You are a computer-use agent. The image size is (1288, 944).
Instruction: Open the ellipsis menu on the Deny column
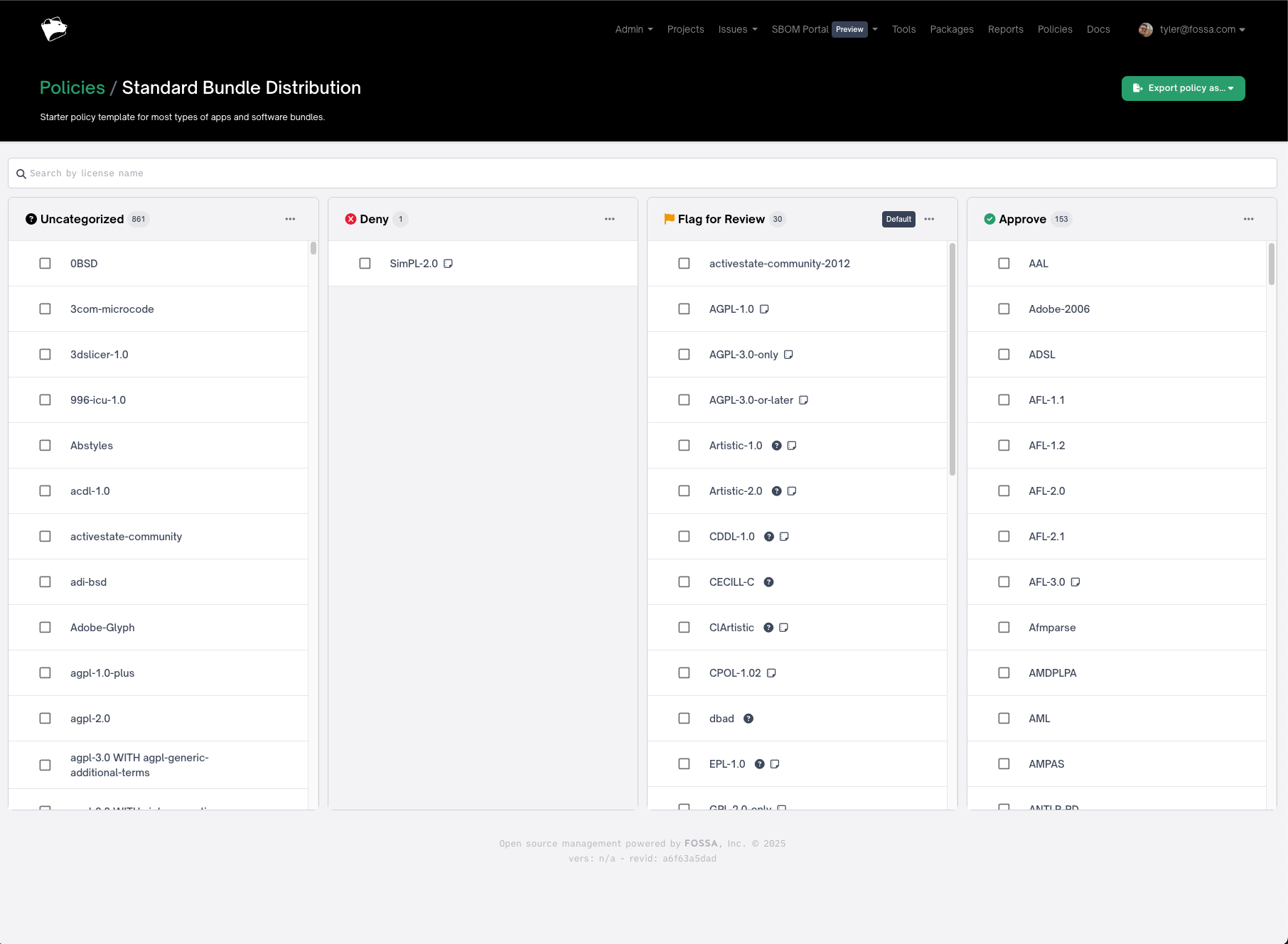(x=609, y=219)
